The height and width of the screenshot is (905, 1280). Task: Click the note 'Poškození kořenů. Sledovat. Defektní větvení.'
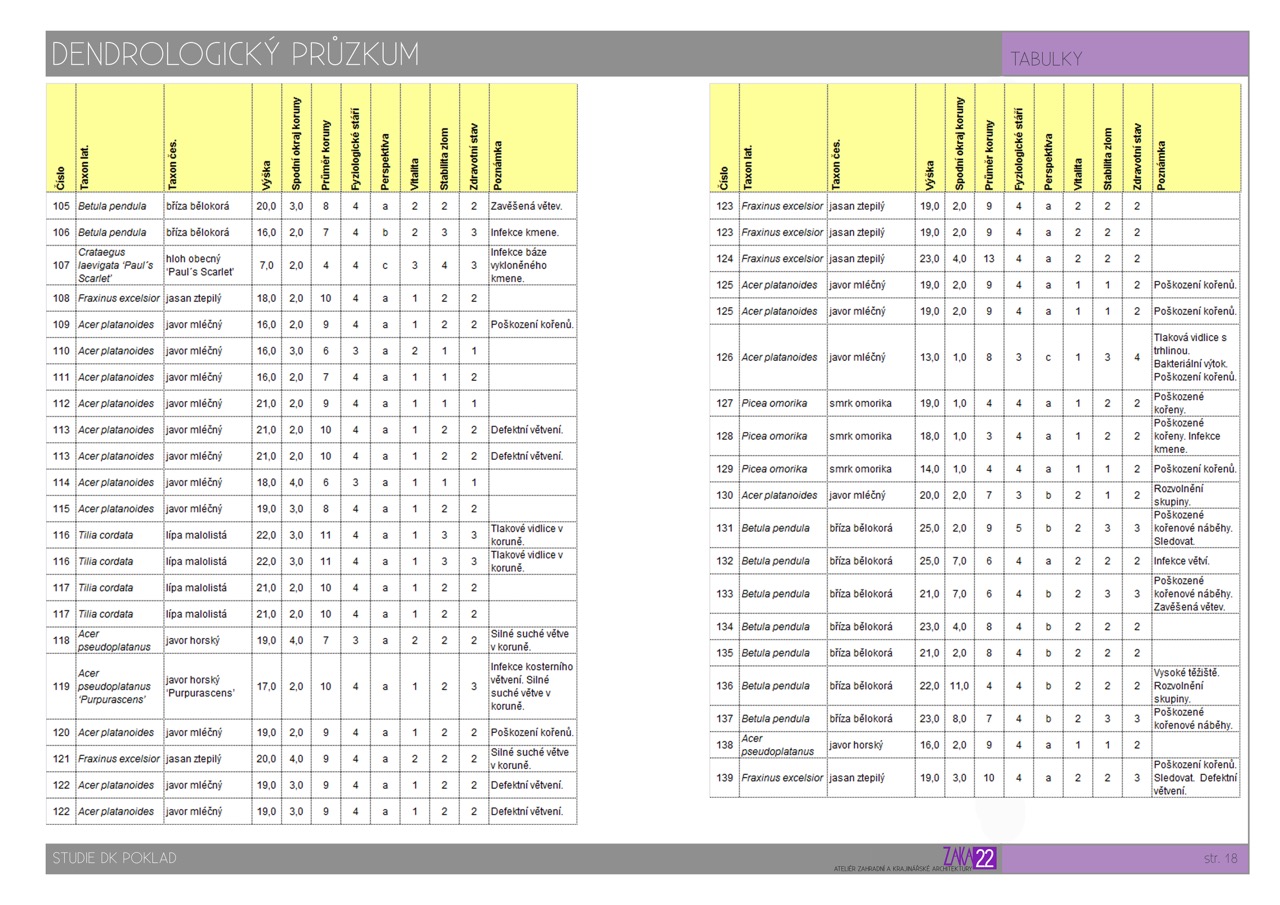1196,778
